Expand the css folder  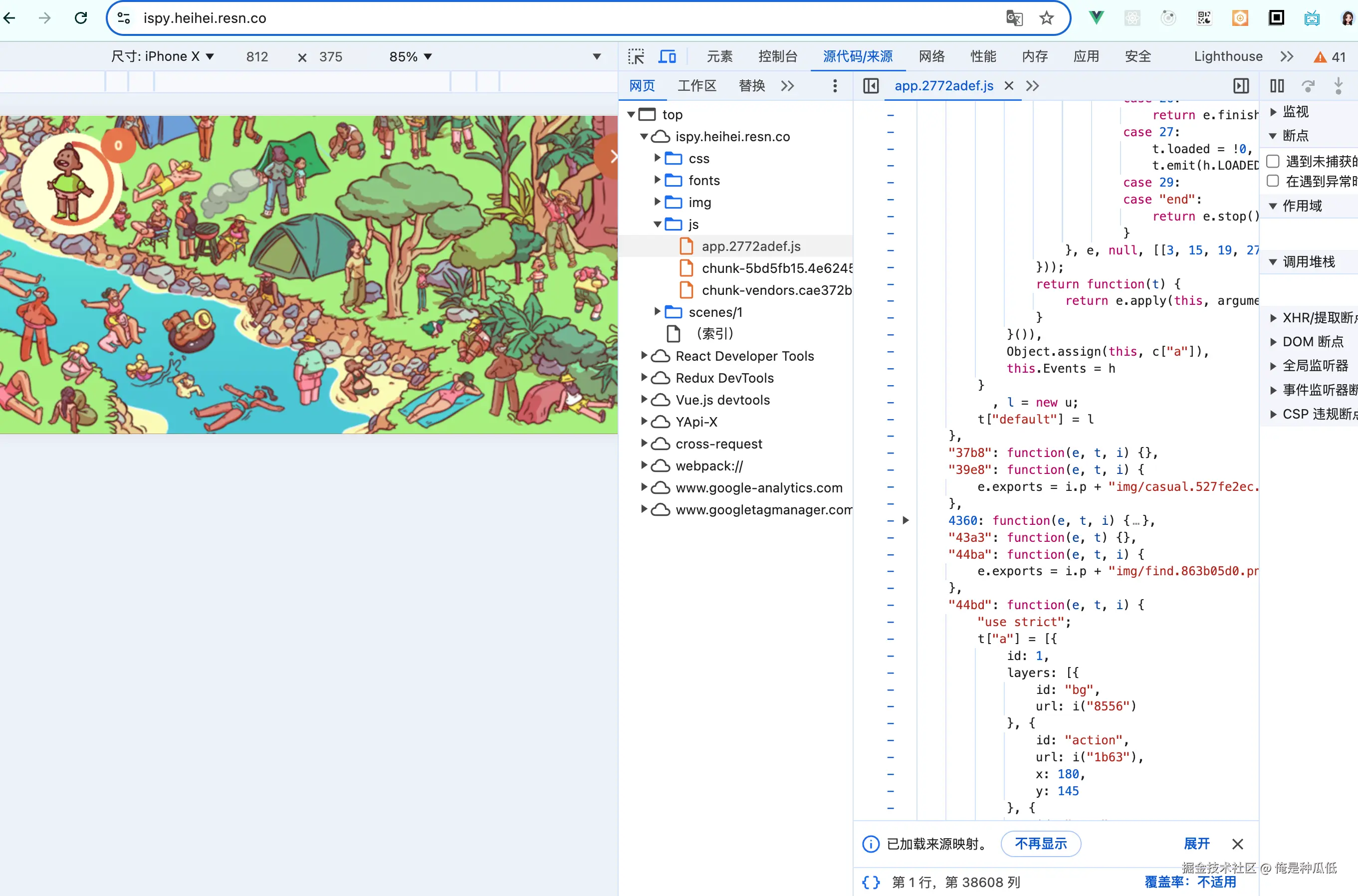pos(657,158)
